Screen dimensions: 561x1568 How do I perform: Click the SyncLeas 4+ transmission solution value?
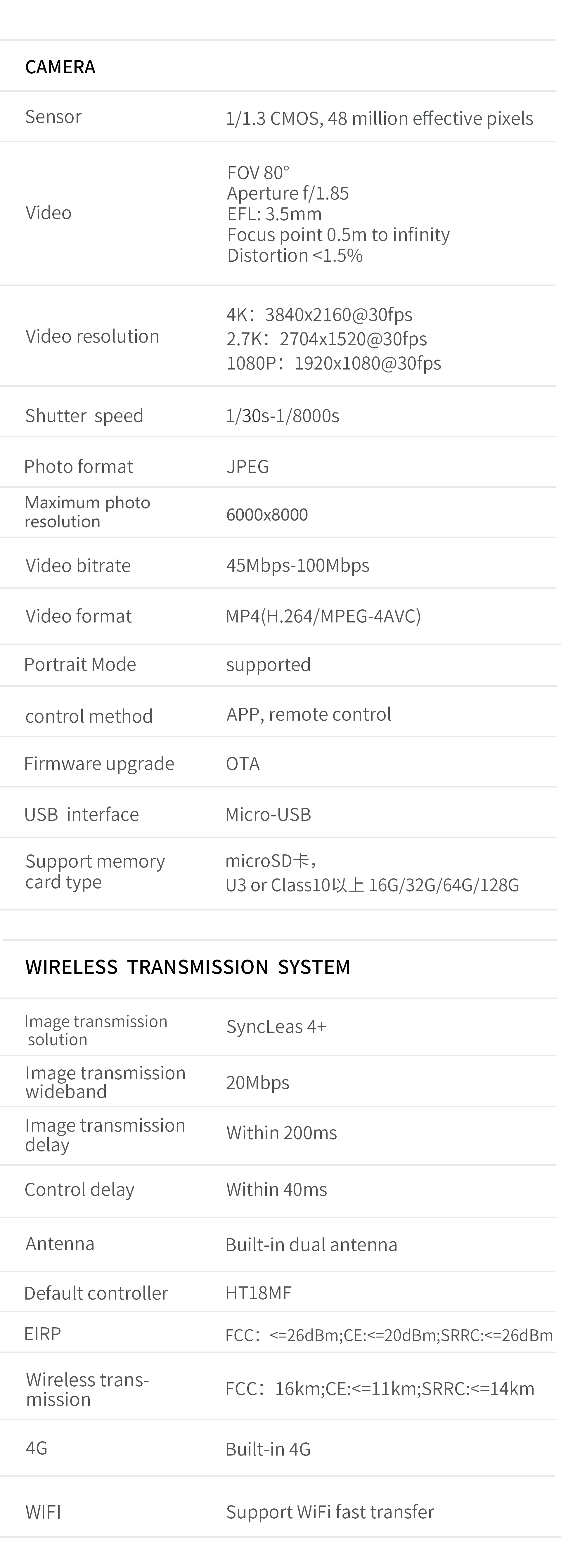[x=276, y=1027]
